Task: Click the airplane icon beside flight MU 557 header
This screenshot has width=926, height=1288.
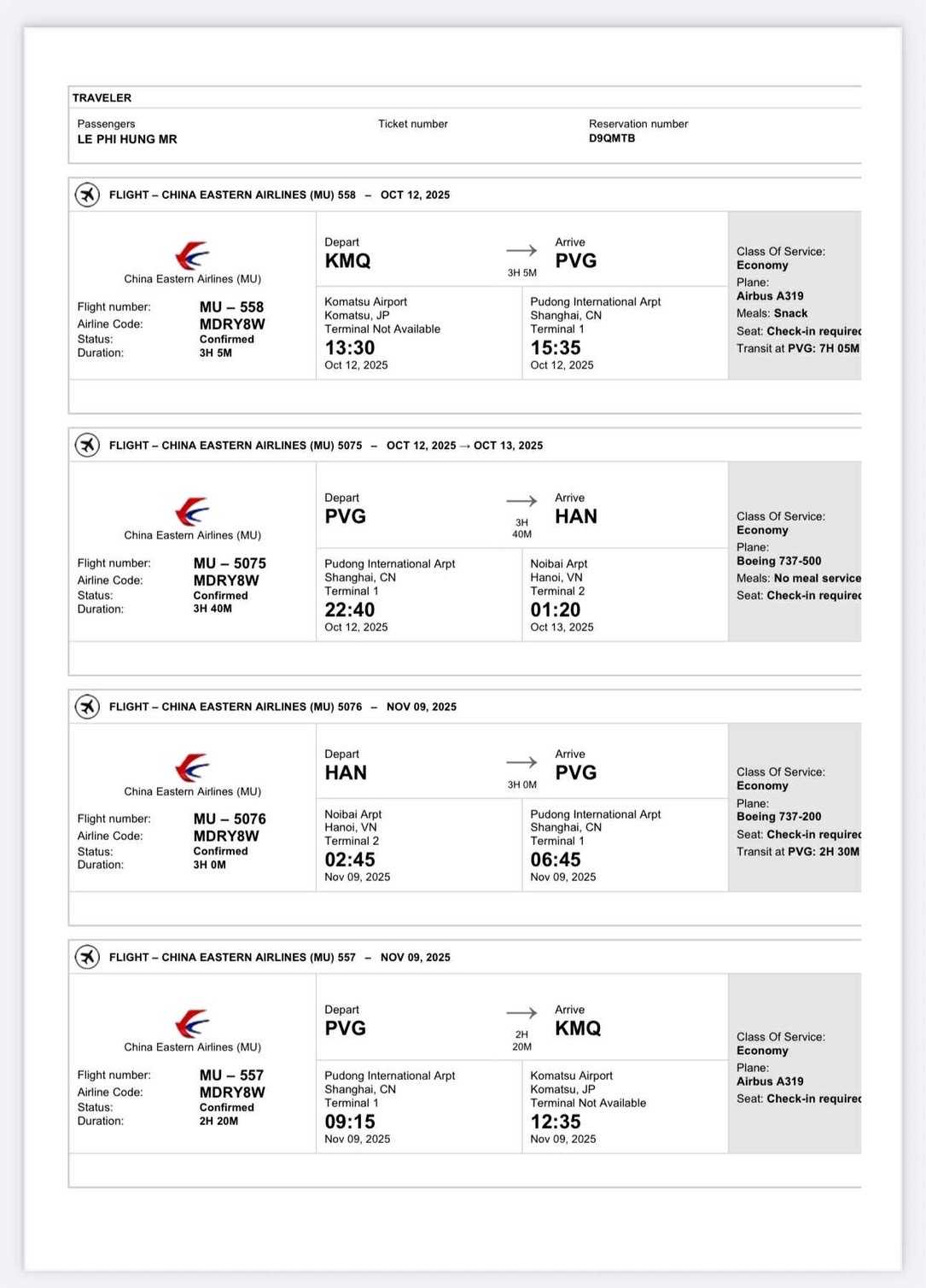Action: (x=87, y=957)
